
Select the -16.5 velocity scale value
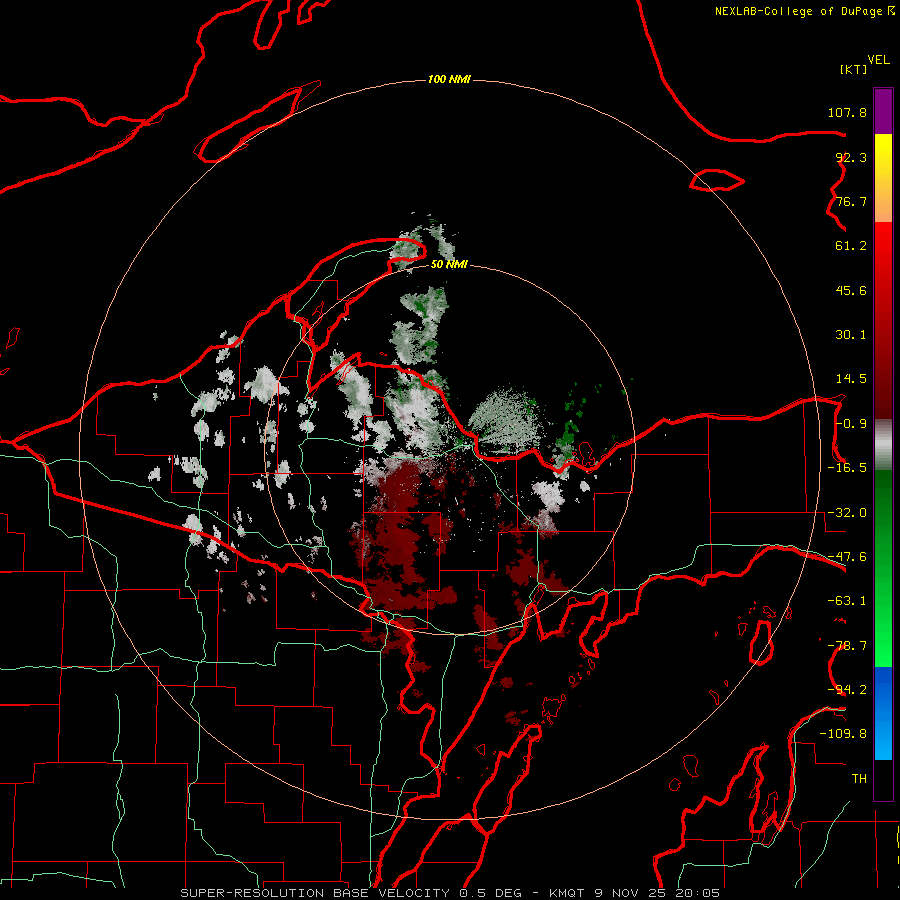coord(847,468)
